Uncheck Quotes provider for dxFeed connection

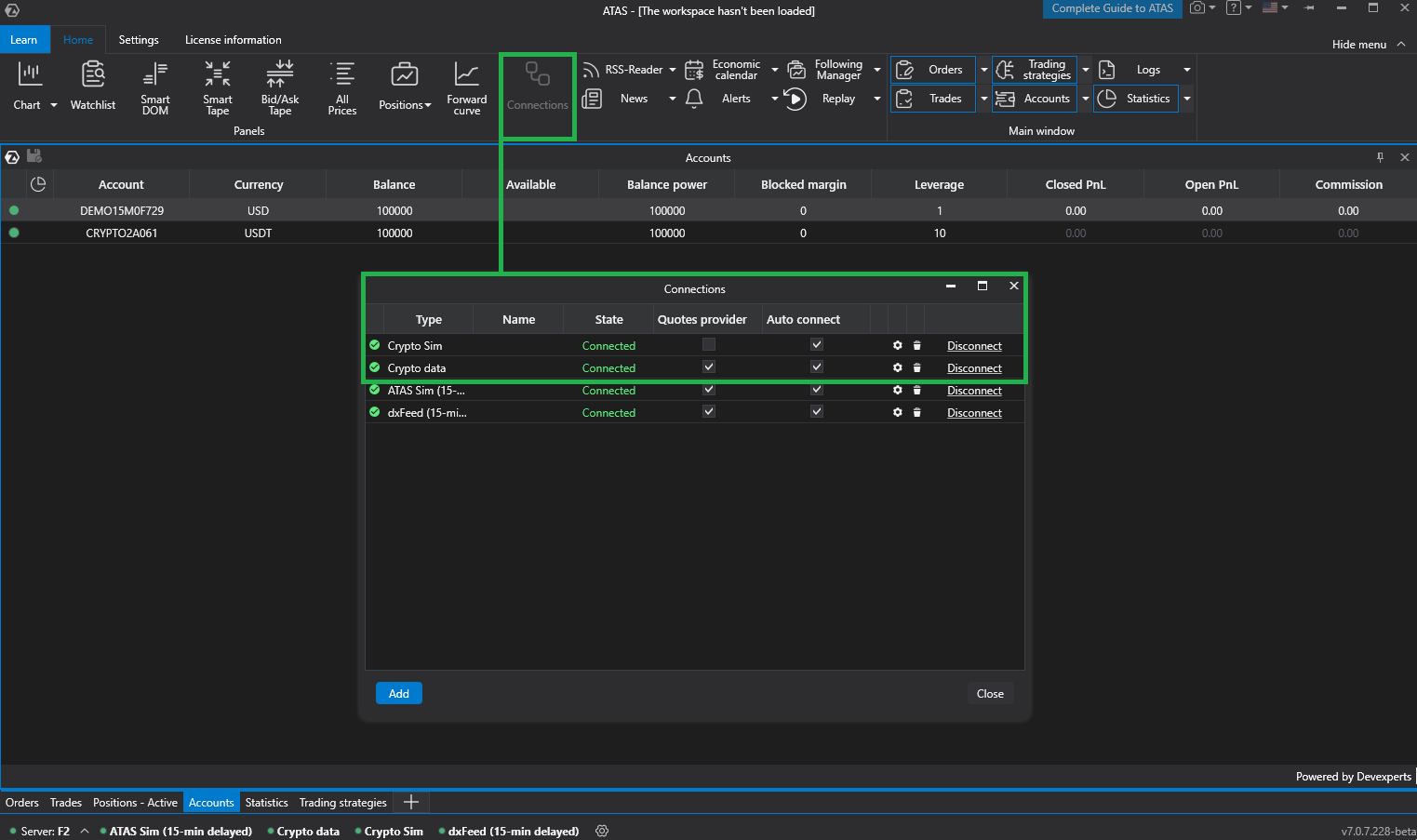(708, 411)
